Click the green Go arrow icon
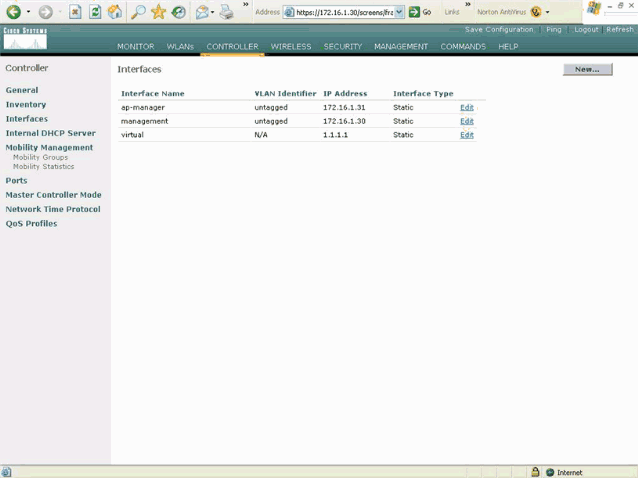This screenshot has width=638, height=478. [x=414, y=12]
